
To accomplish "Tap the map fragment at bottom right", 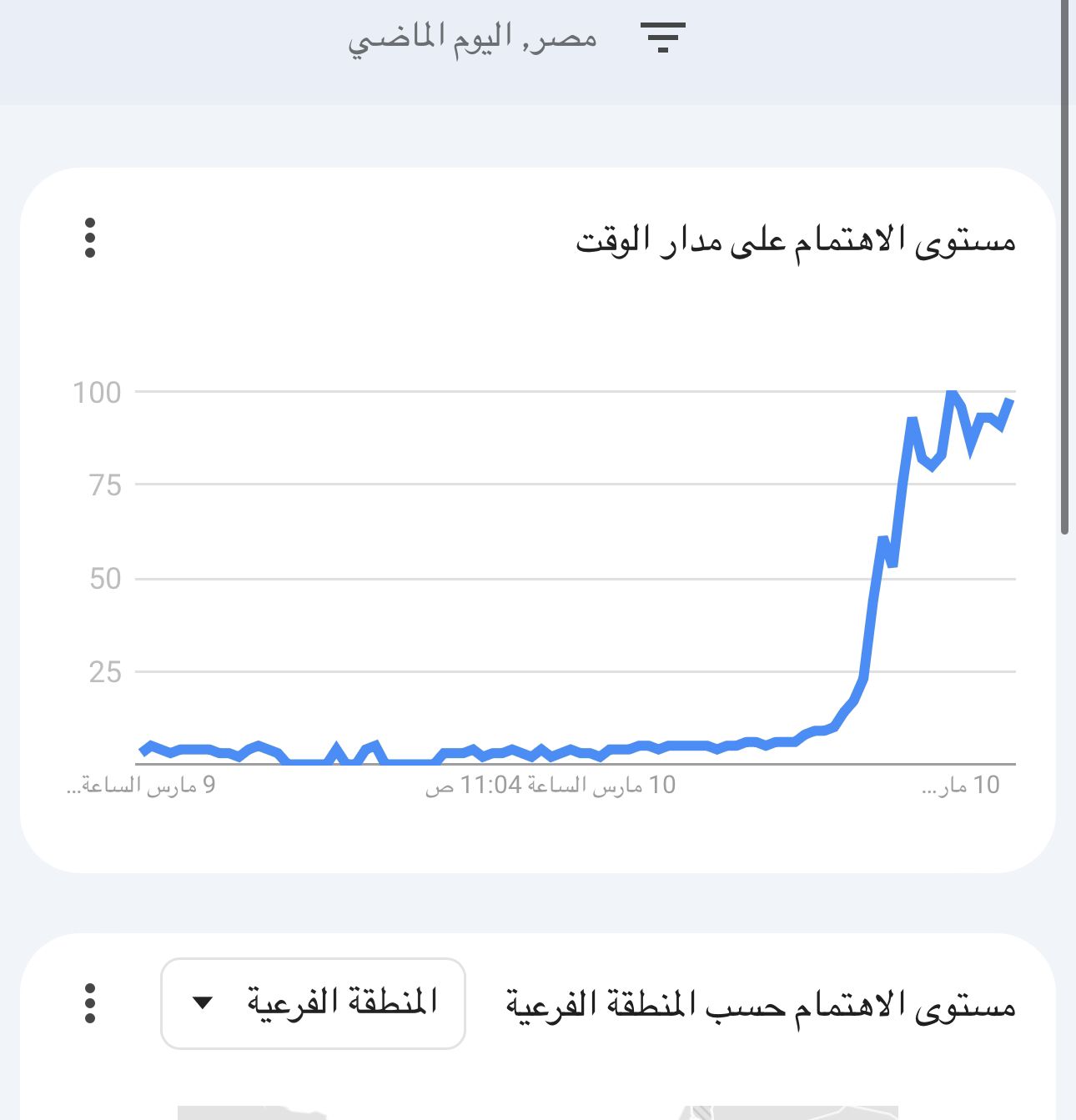I will 788,1112.
